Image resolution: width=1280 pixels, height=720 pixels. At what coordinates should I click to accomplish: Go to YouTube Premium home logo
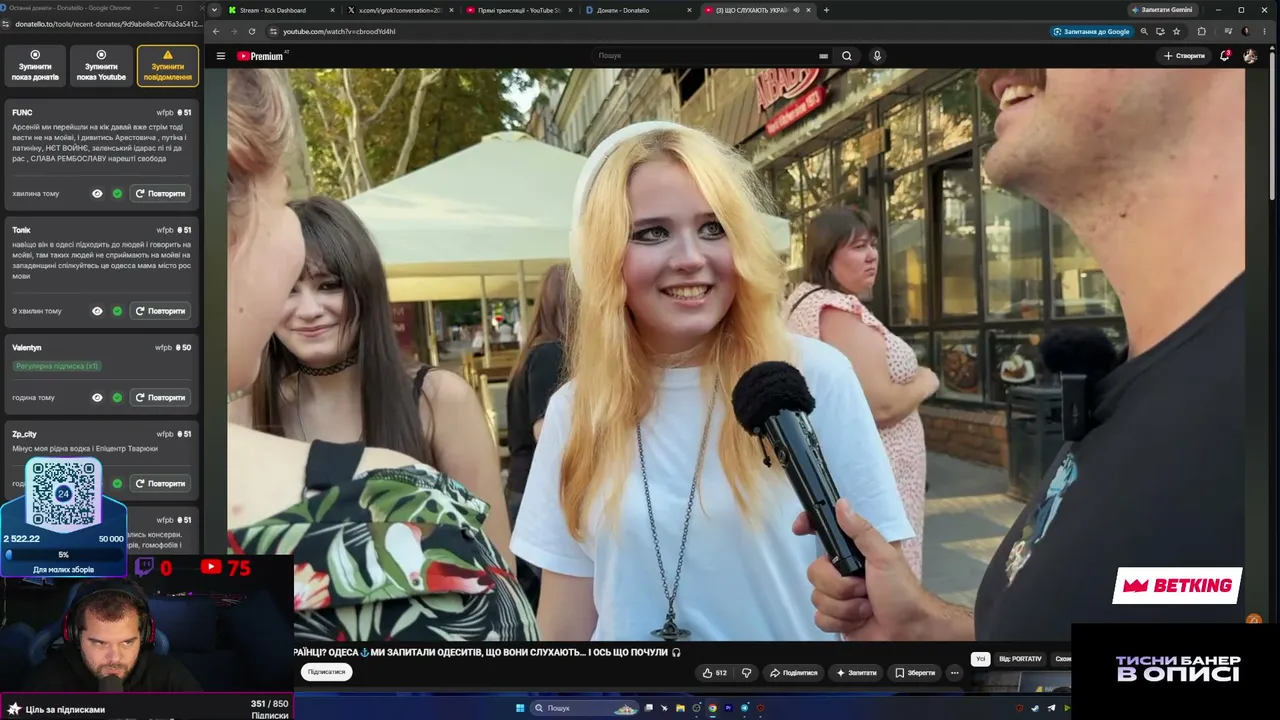point(261,56)
